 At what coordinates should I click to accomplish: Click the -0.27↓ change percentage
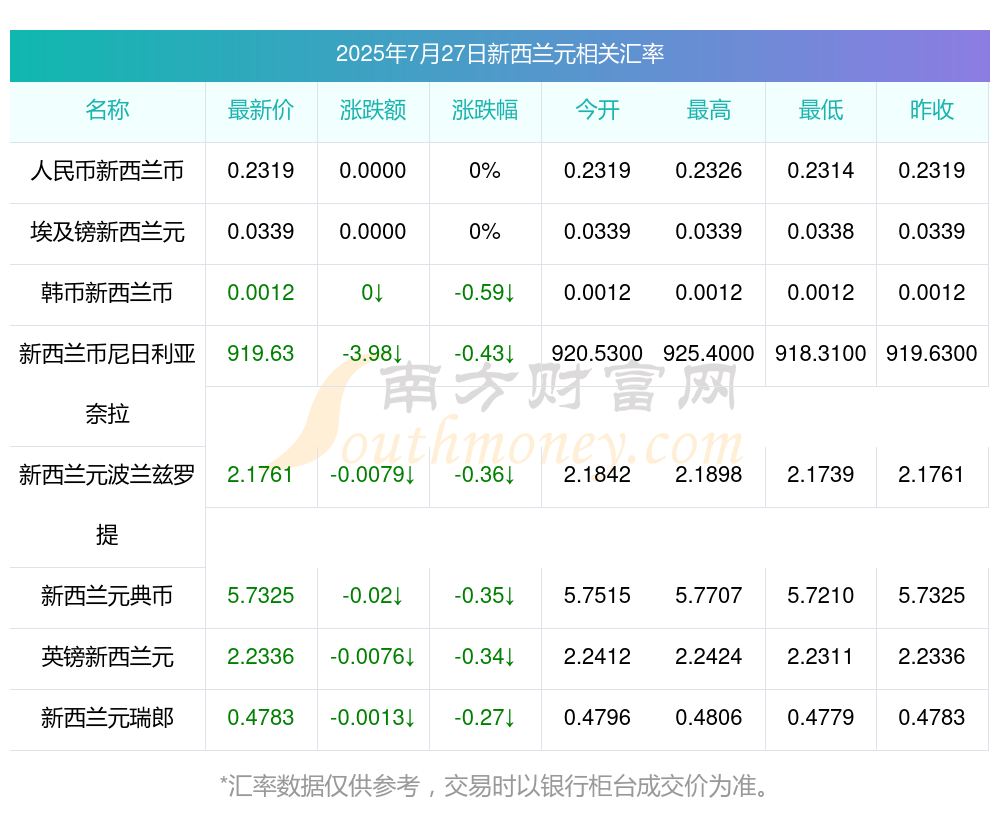(x=485, y=717)
